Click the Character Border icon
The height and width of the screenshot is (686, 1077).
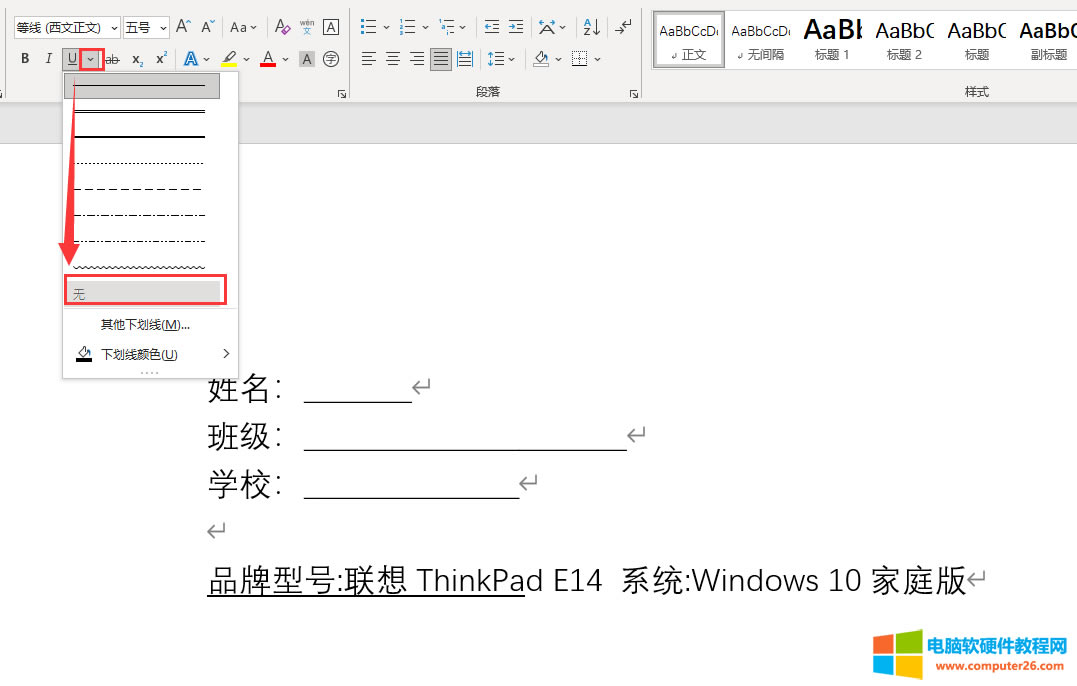click(x=330, y=27)
